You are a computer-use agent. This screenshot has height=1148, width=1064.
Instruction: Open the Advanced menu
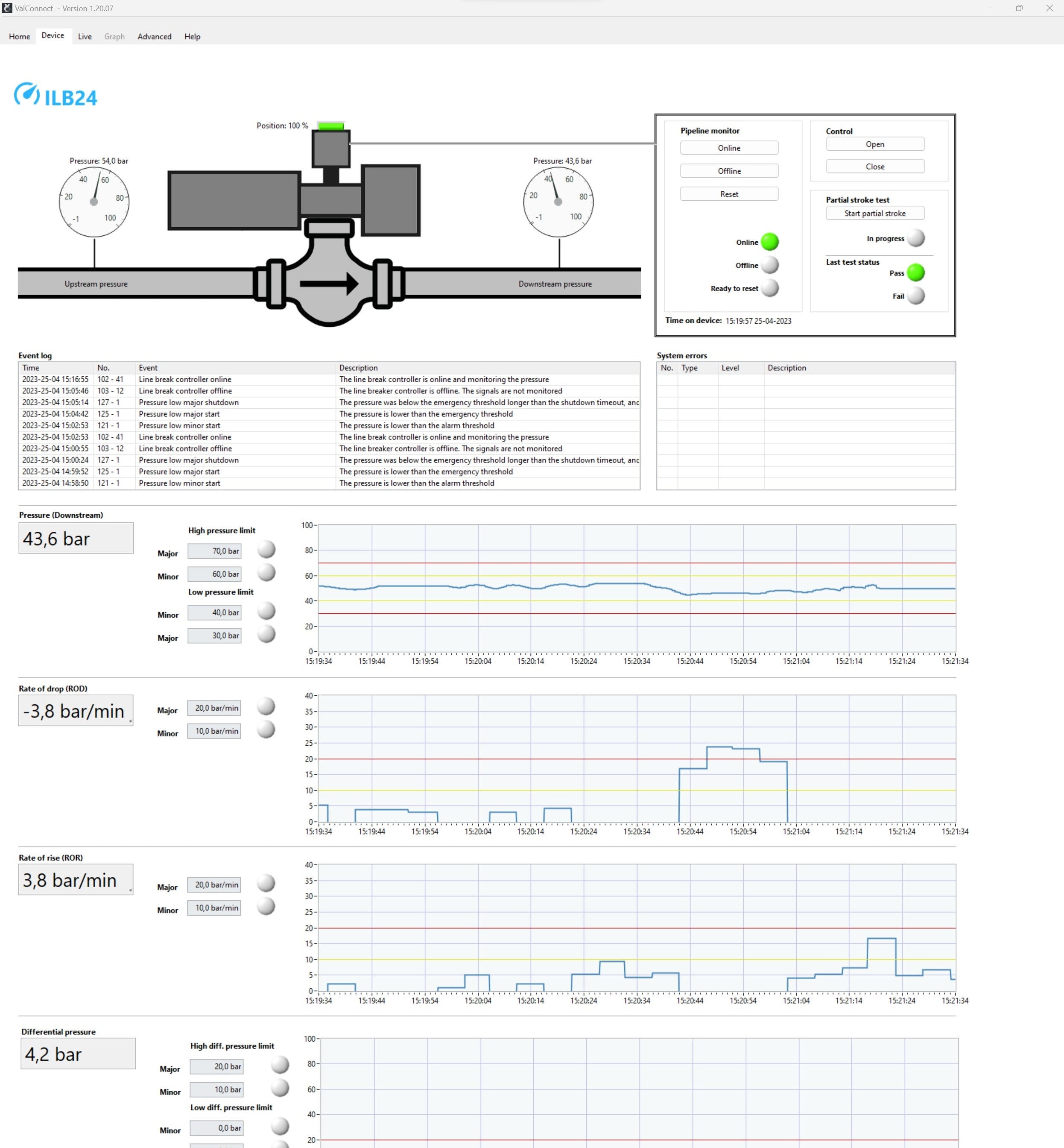(x=154, y=36)
